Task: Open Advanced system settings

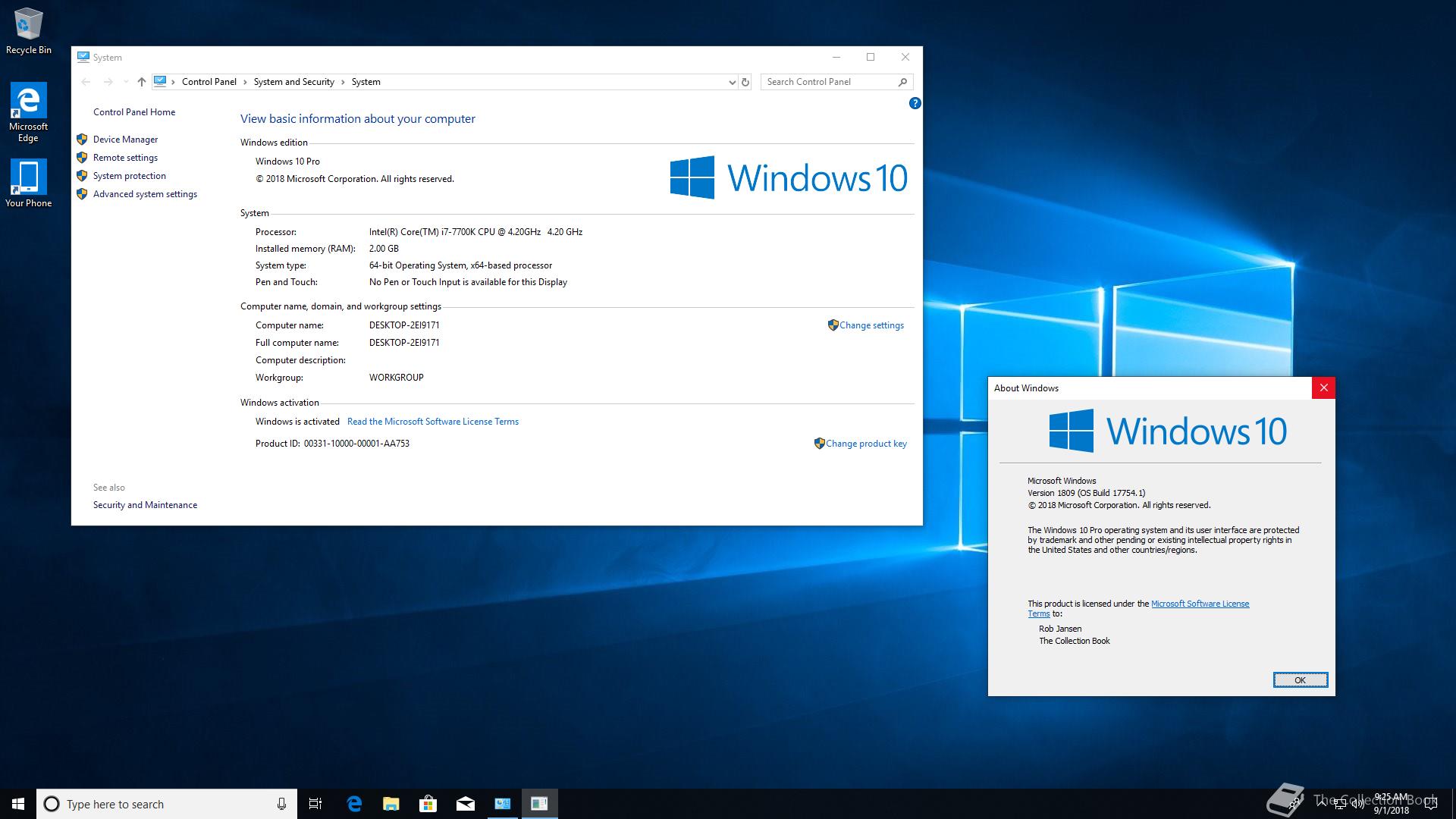Action: (x=145, y=194)
